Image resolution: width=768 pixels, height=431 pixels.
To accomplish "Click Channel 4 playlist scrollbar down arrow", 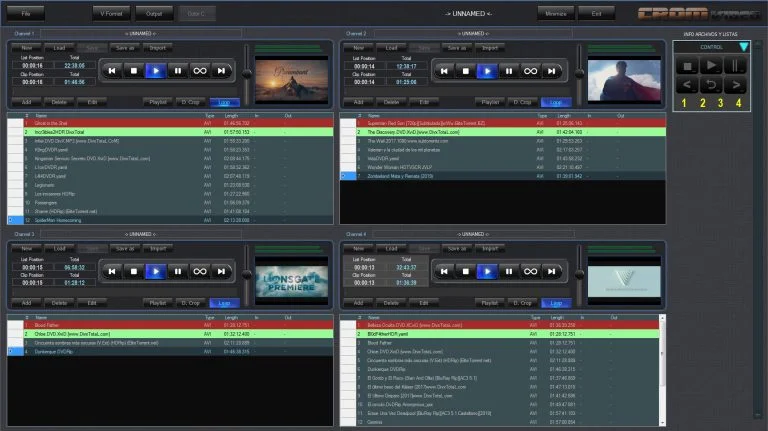I will 663,423.
